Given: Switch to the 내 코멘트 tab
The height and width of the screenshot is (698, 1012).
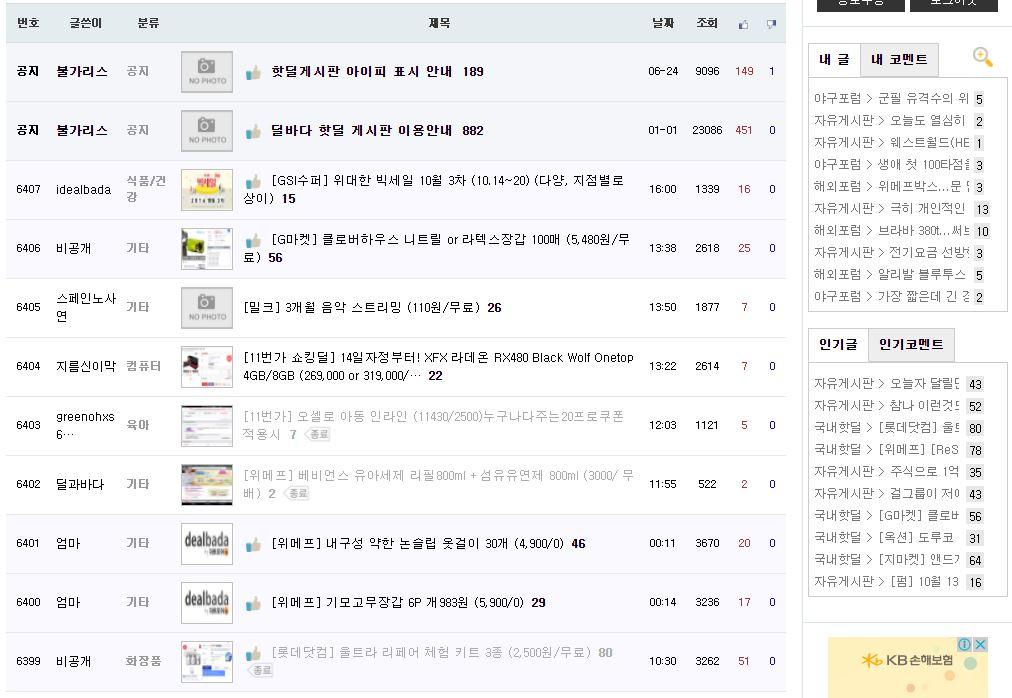Looking at the screenshot, I should tap(899, 60).
